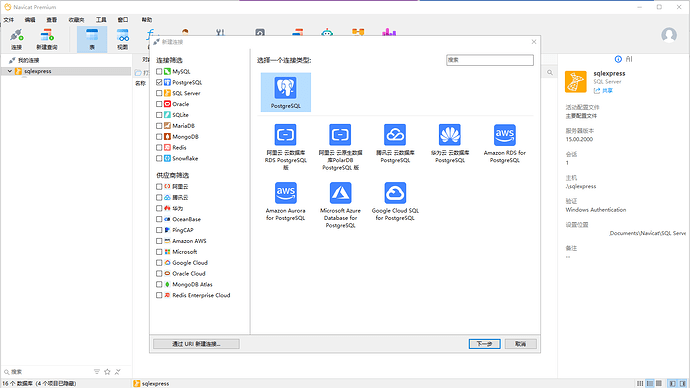The width and height of the screenshot is (690, 388).
Task: Uncheck the PostgreSQL filter checkbox
Action: [x=159, y=82]
